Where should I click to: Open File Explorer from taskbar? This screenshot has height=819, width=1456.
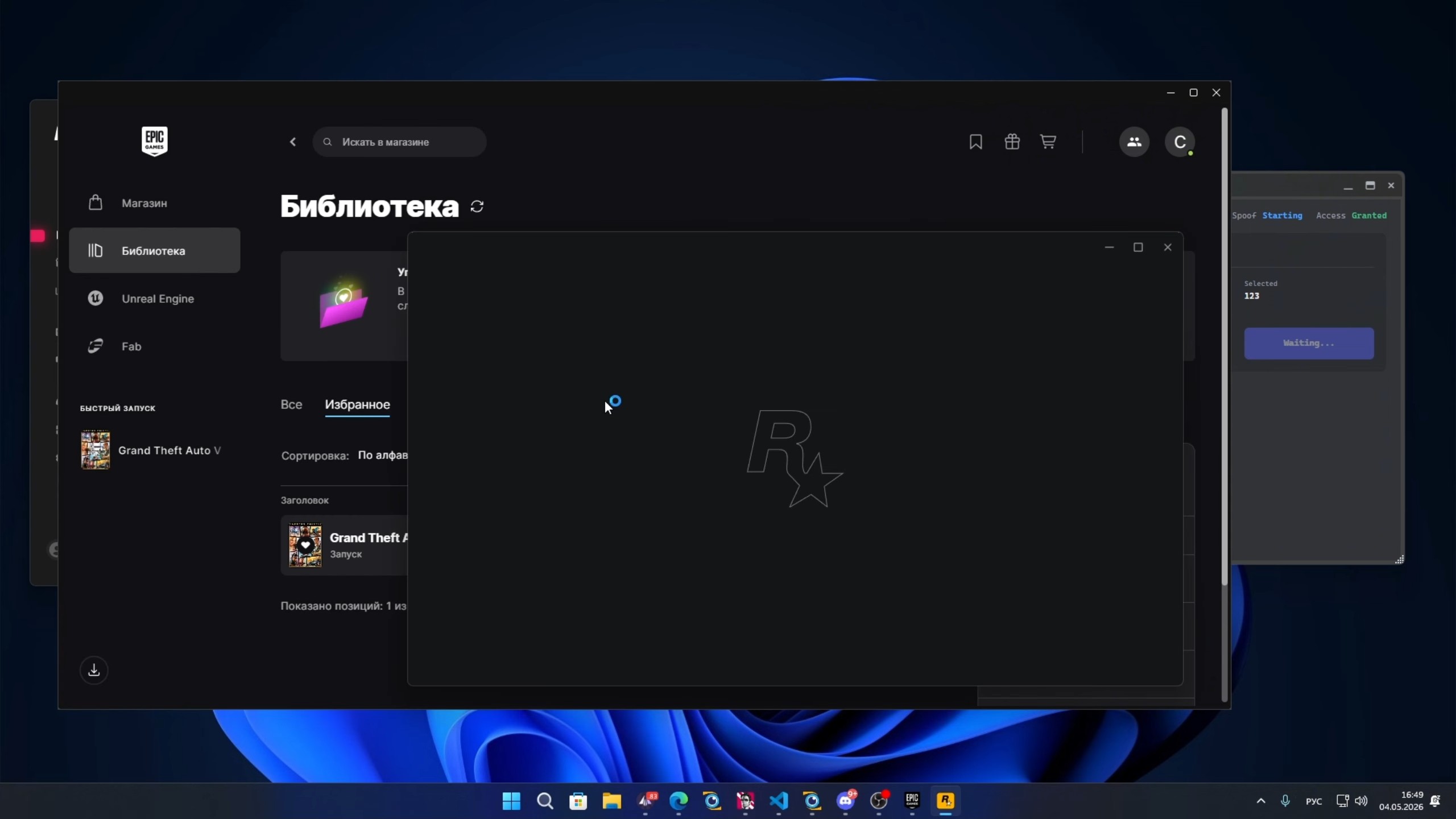tap(611, 801)
